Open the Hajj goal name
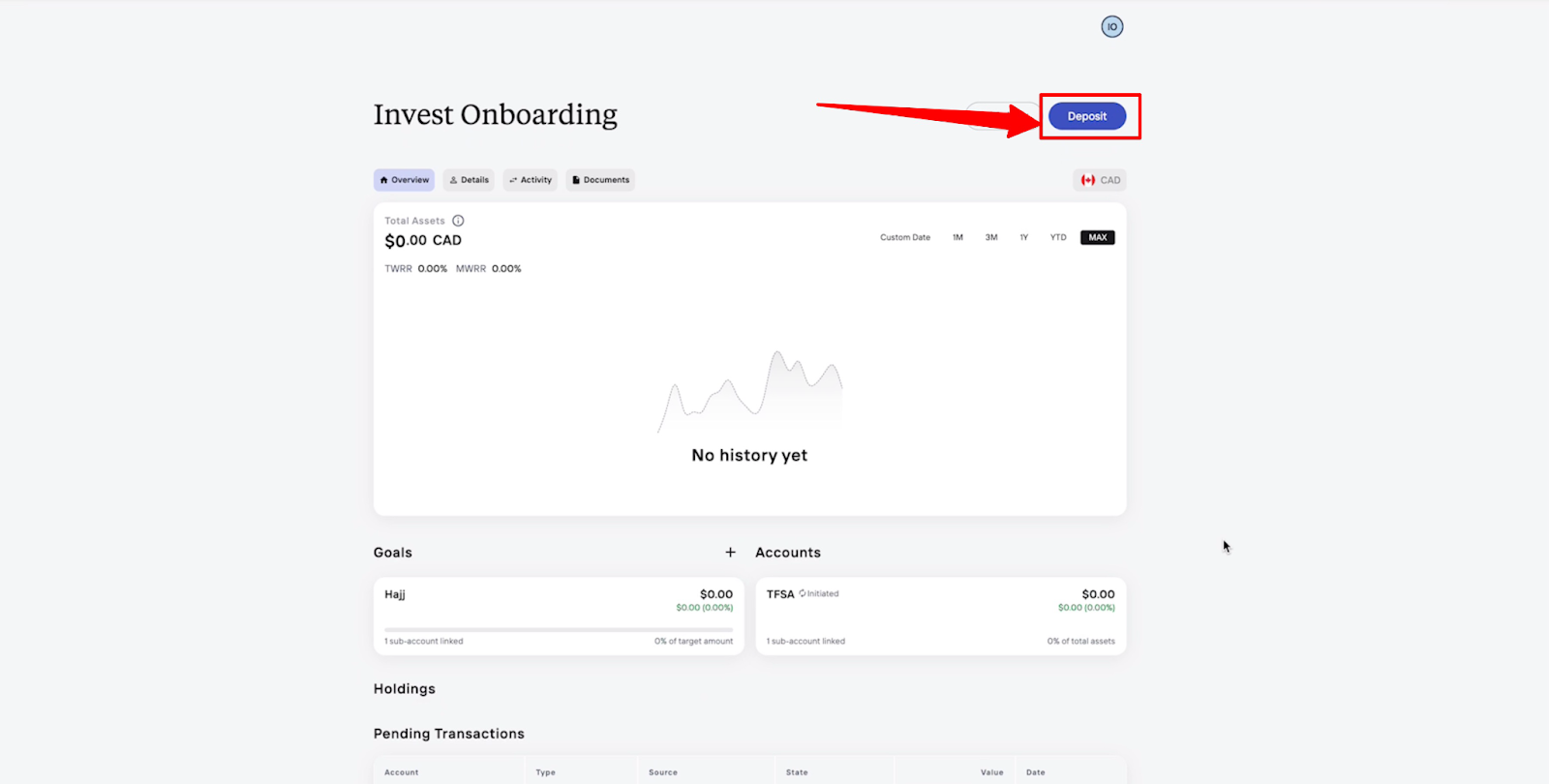Screen dimensions: 1549x784 coord(394,594)
